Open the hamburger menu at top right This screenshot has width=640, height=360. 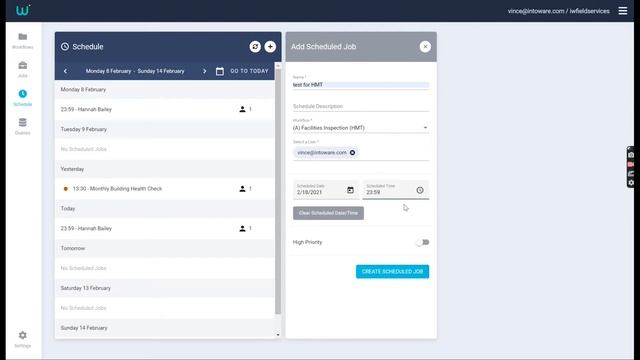click(622, 11)
